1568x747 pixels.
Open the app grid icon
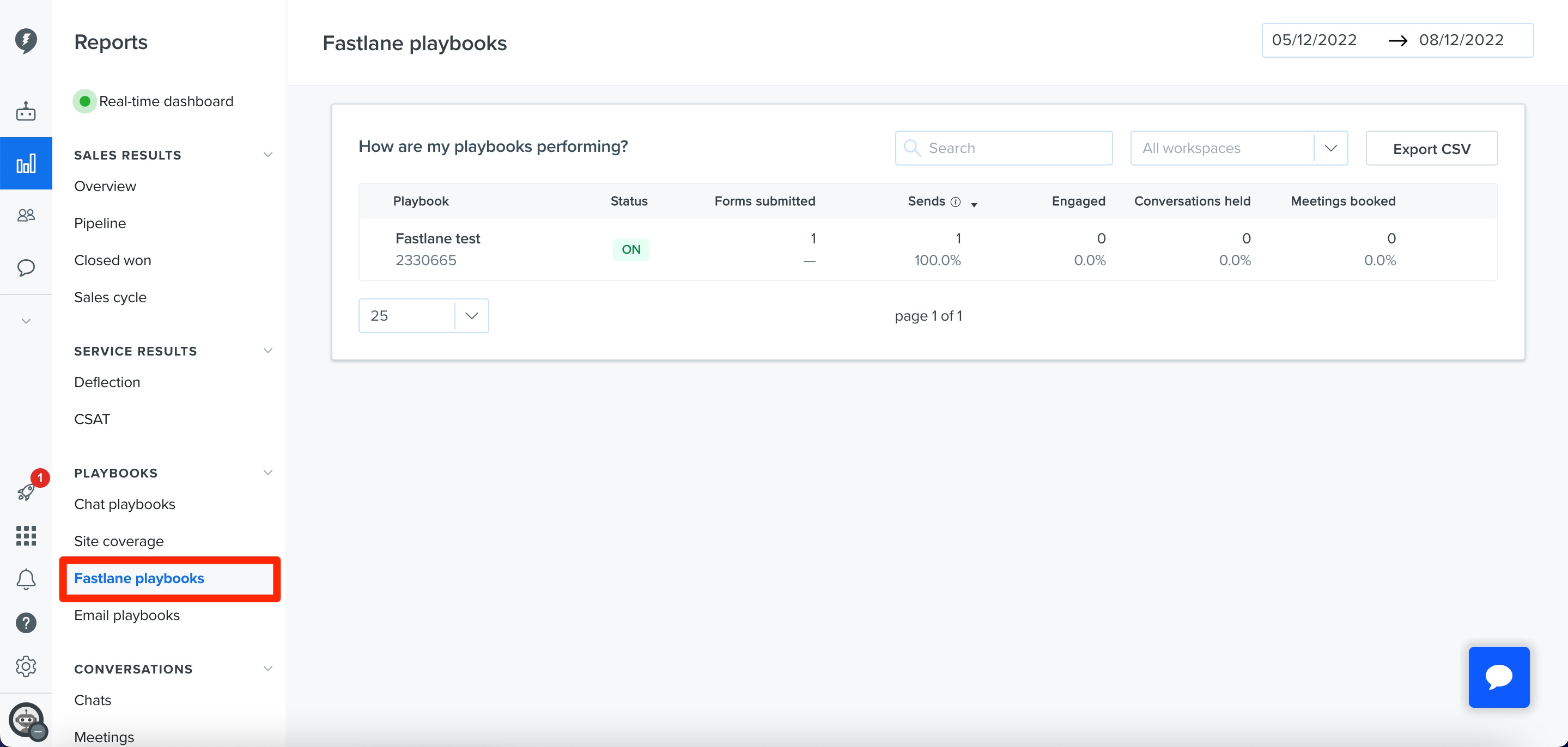[26, 536]
